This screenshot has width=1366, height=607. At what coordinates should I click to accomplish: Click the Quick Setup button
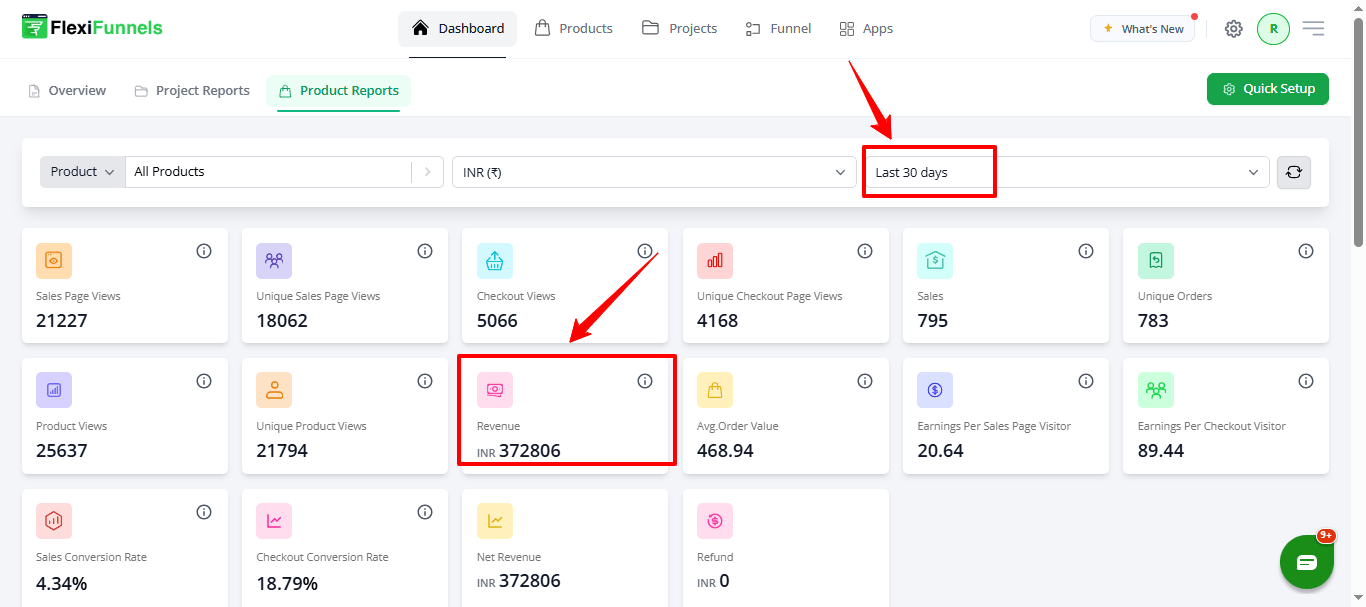1268,89
